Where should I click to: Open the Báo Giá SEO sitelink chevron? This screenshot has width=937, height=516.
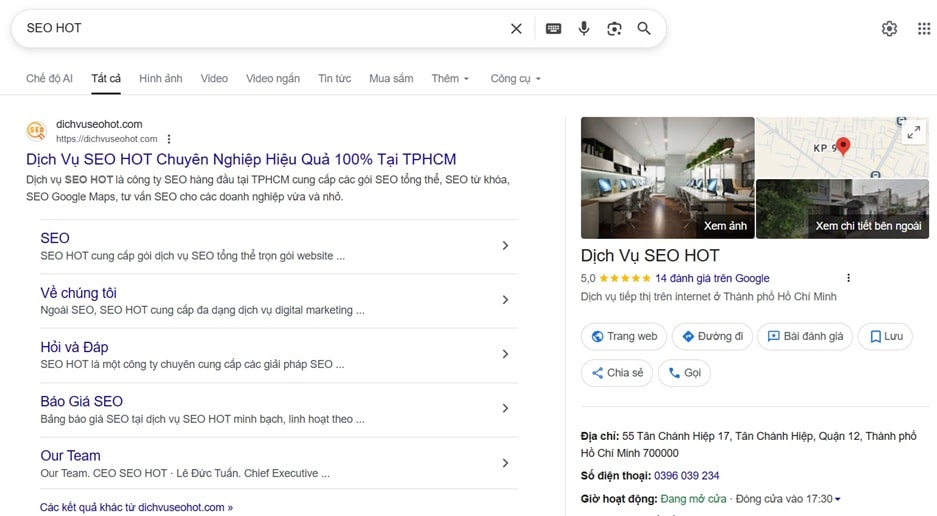(x=506, y=408)
